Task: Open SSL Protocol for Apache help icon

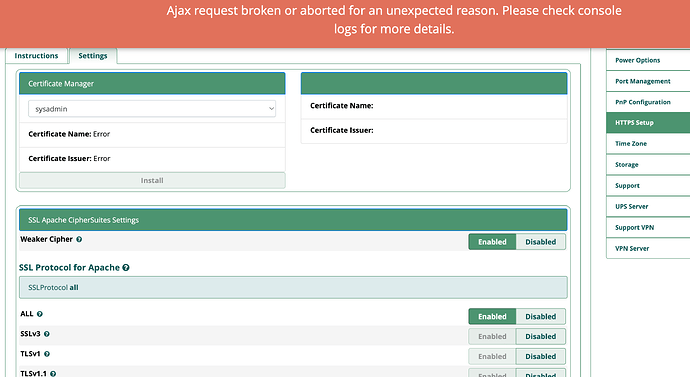Action: pyautogui.click(x=126, y=267)
